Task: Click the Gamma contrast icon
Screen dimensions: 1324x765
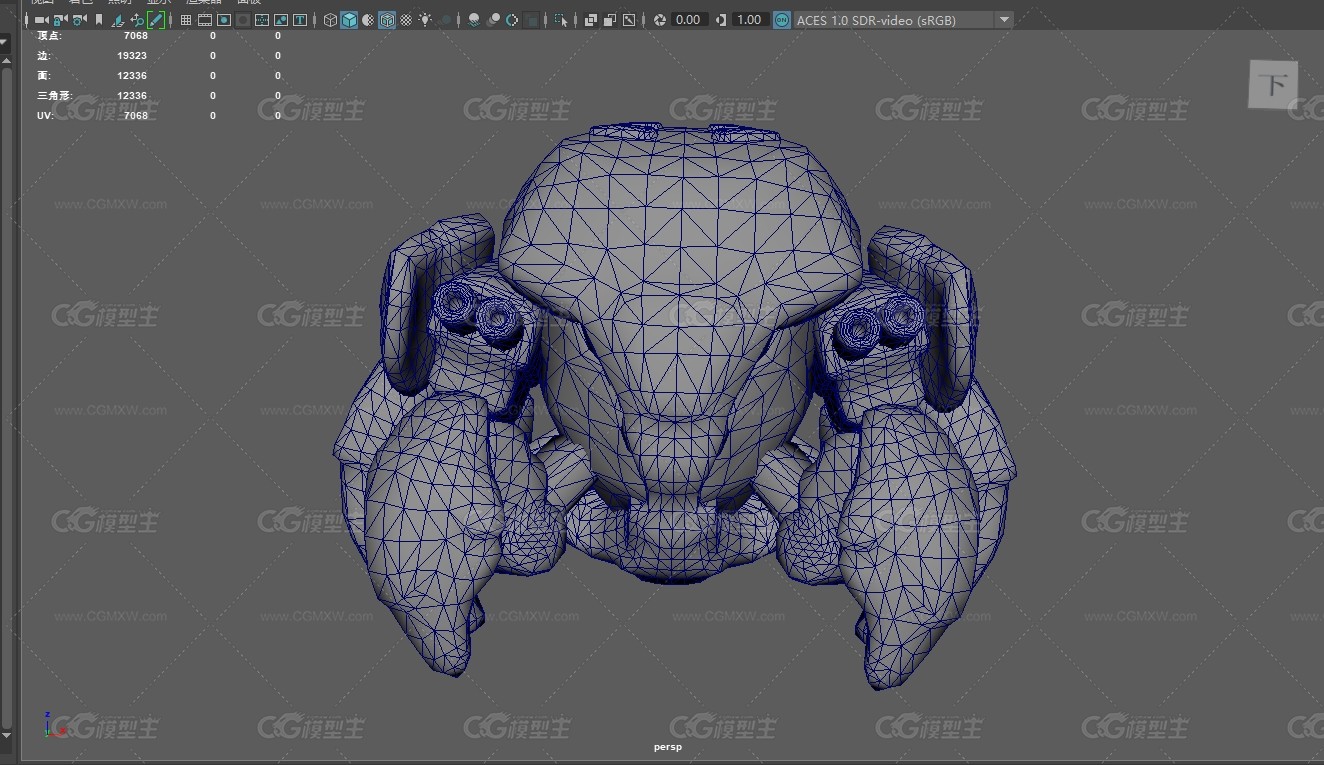Action: pos(722,20)
